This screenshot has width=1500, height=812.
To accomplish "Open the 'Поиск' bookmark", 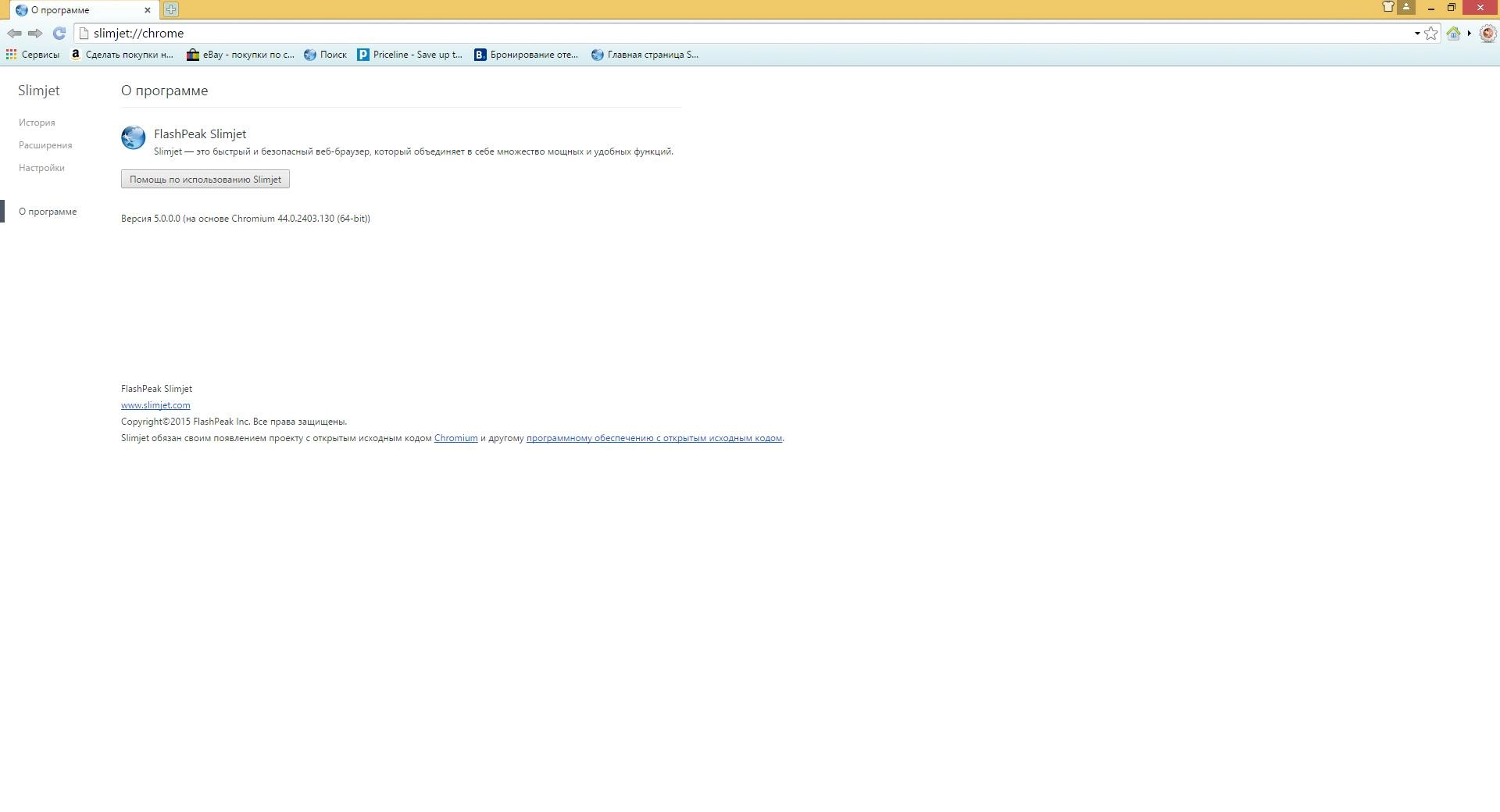I will (x=326, y=55).
